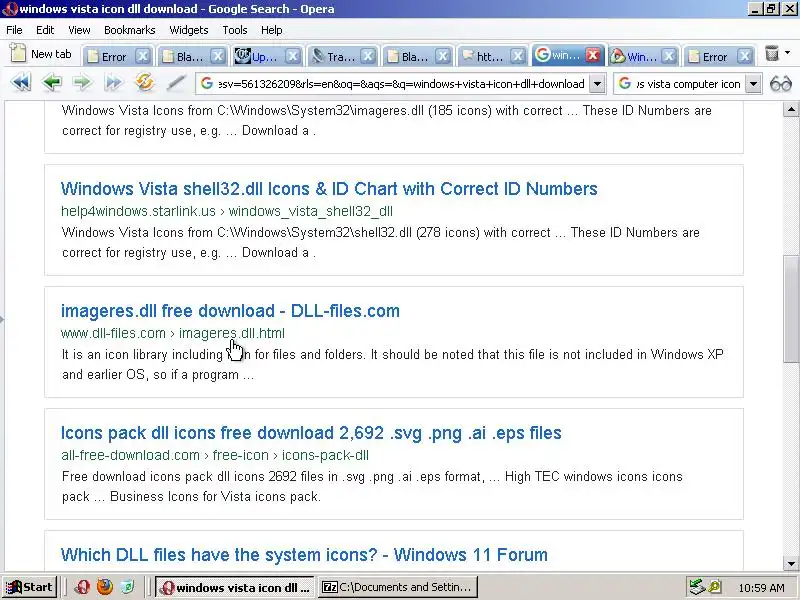Click the Wand pencil icon in toolbar

coord(176,83)
